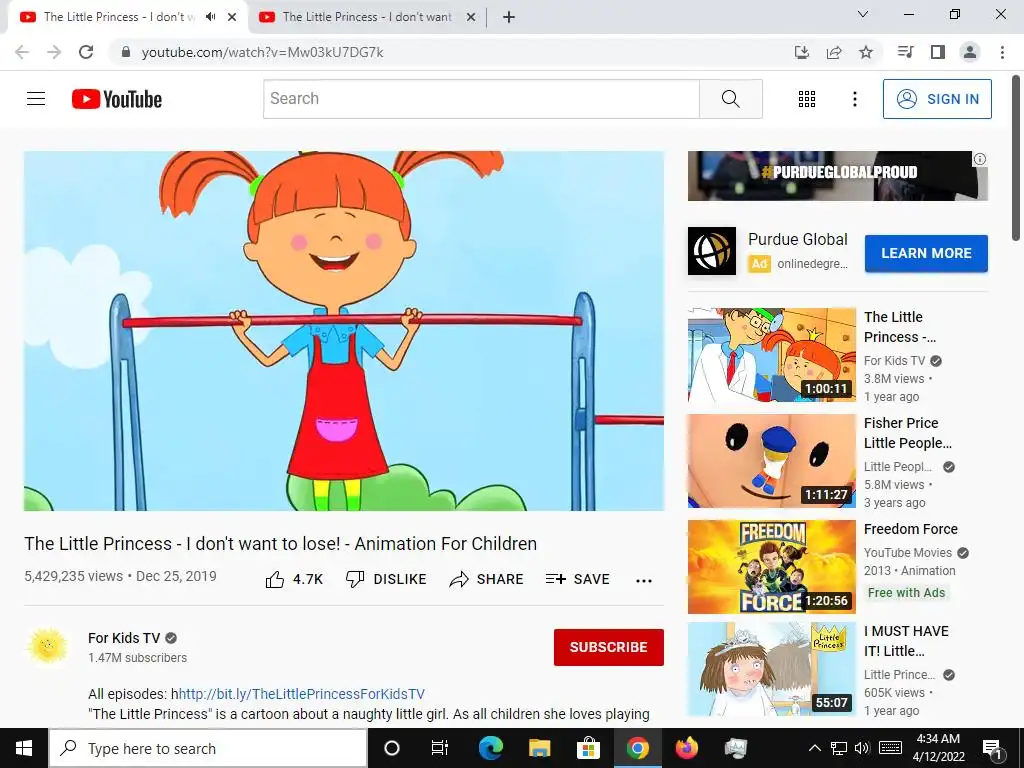The width and height of the screenshot is (1024, 768).
Task: Open the YouTube apps grid icon
Action: pos(807,99)
